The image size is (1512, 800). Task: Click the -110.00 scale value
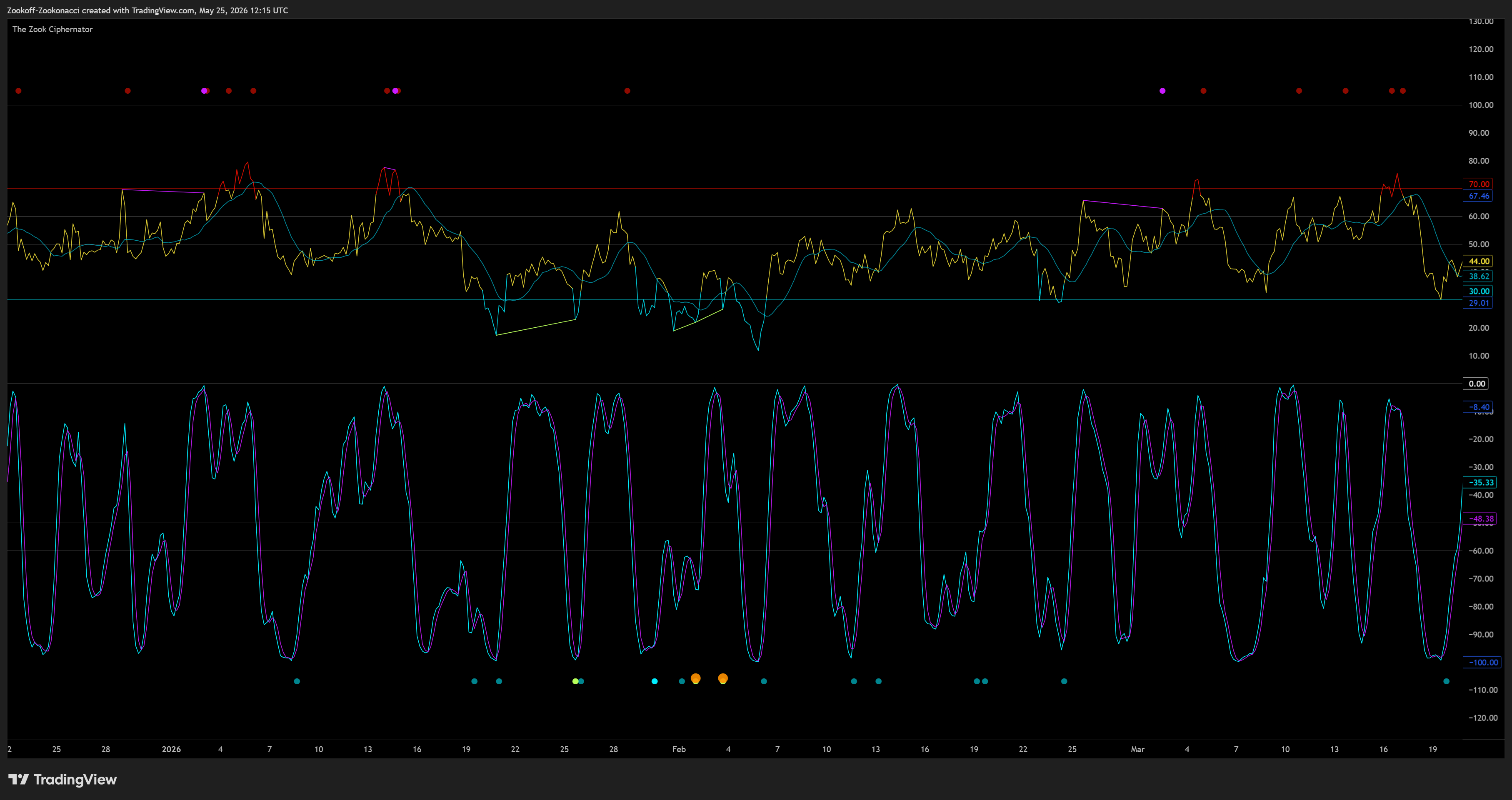tap(1483, 690)
